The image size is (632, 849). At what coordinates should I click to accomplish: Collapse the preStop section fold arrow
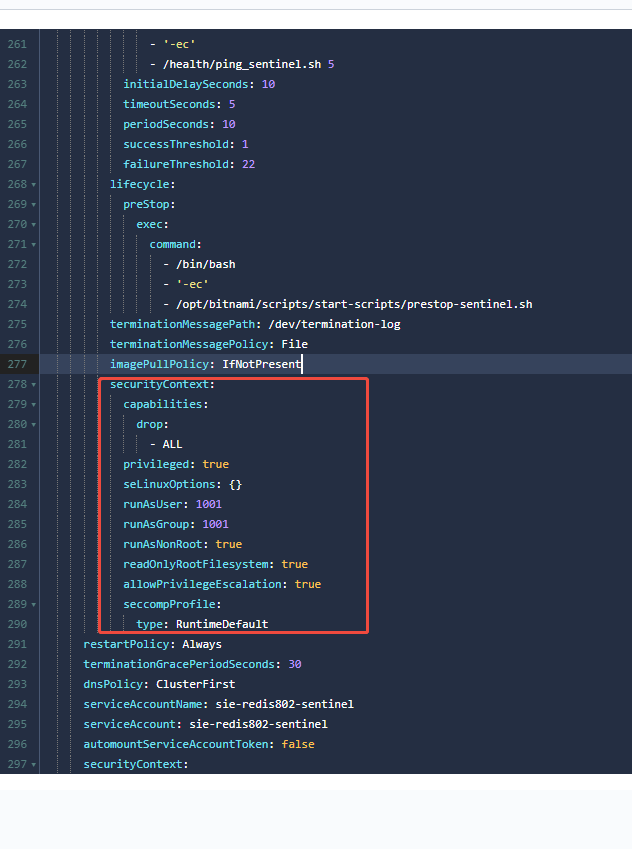(x=34, y=205)
